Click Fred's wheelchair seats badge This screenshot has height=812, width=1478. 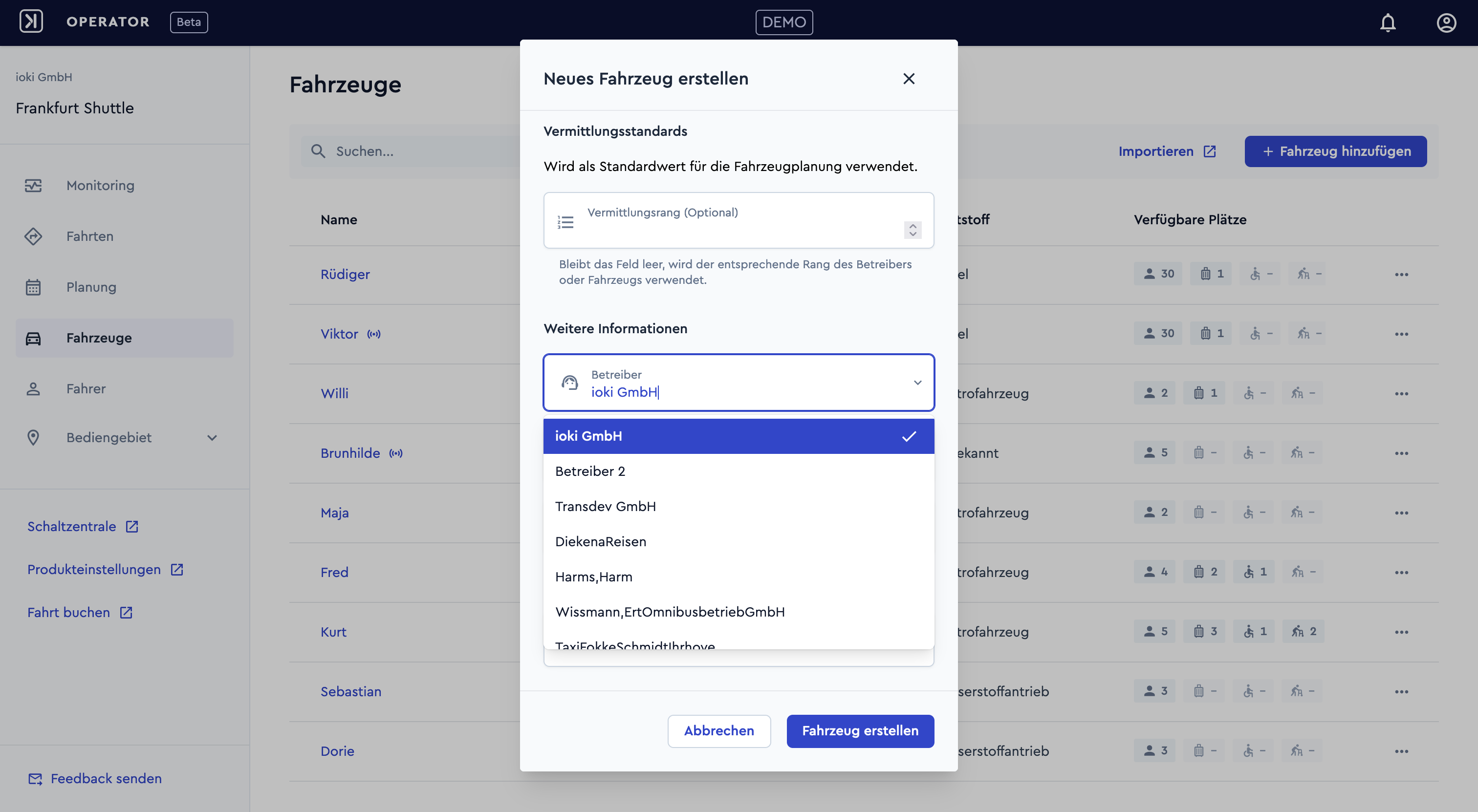1254,572
